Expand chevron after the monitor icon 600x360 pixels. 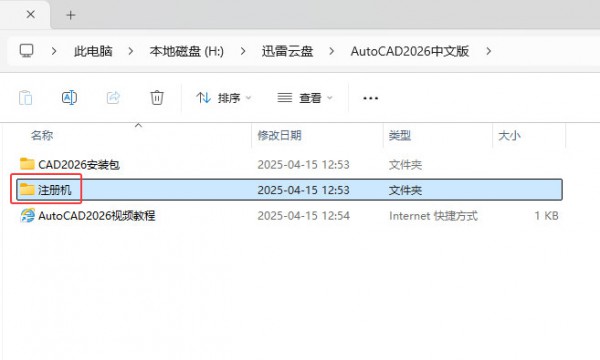pos(54,51)
